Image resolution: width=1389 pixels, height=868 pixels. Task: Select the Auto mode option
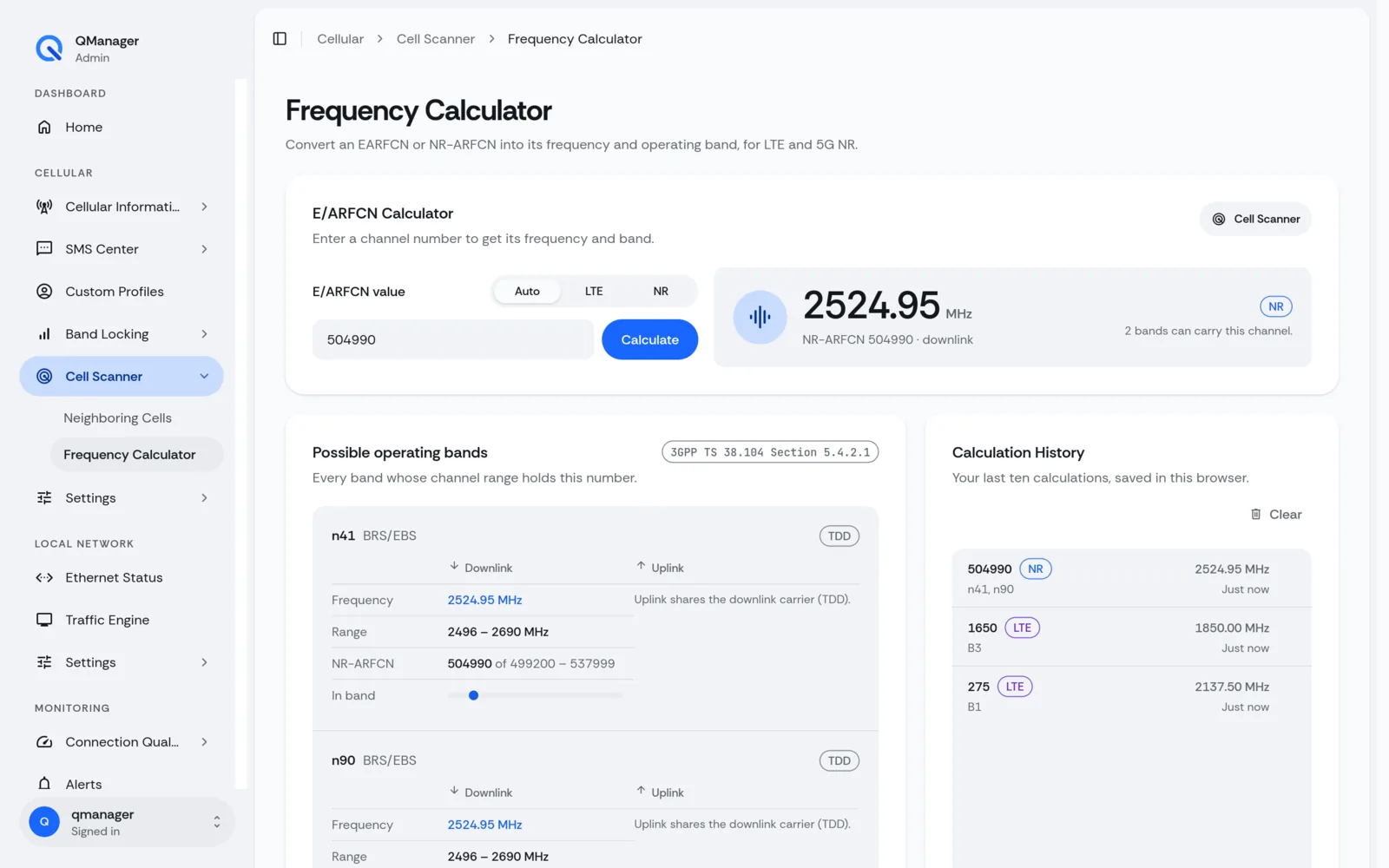point(527,291)
